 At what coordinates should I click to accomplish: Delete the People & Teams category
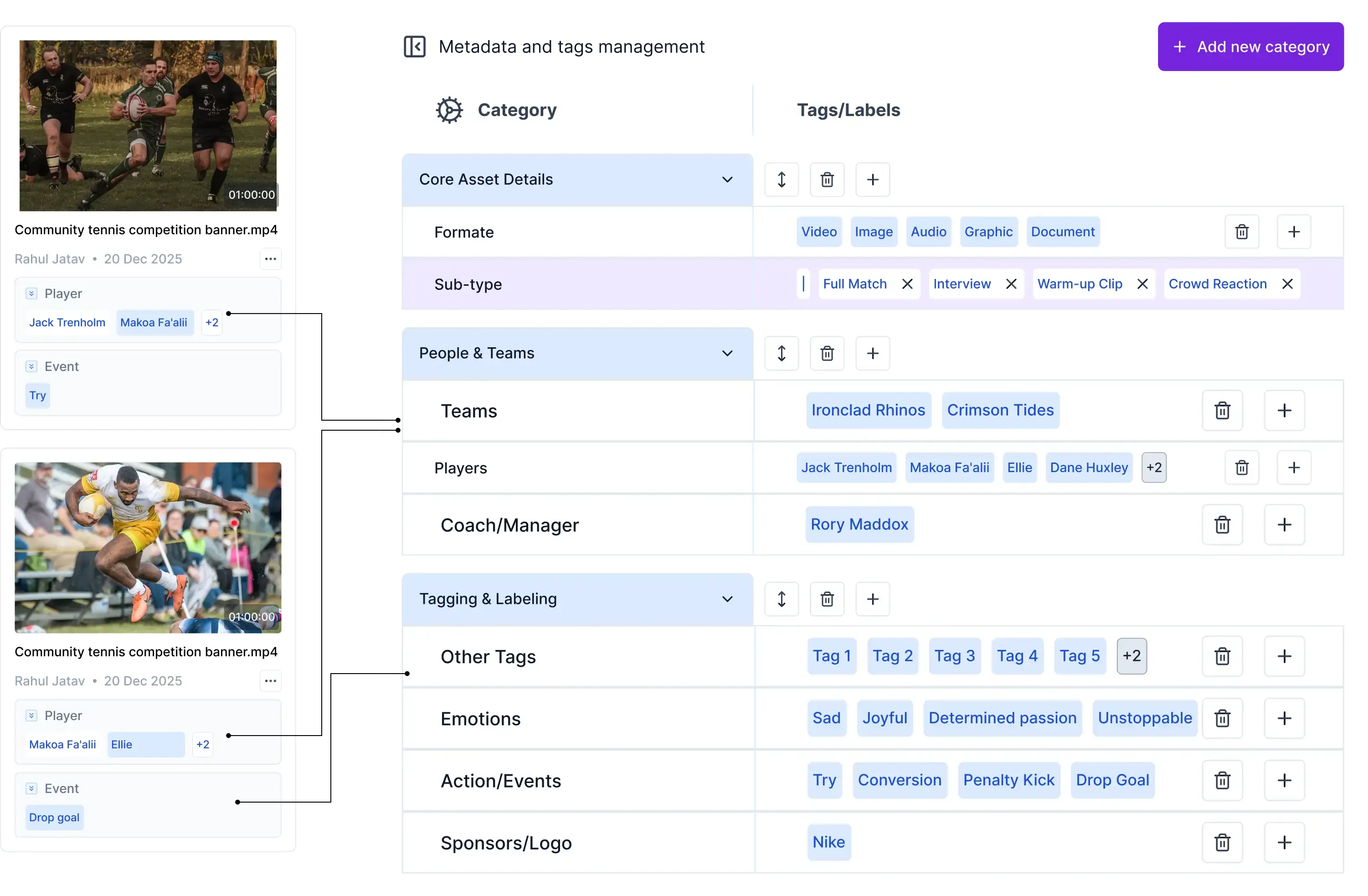pos(827,353)
